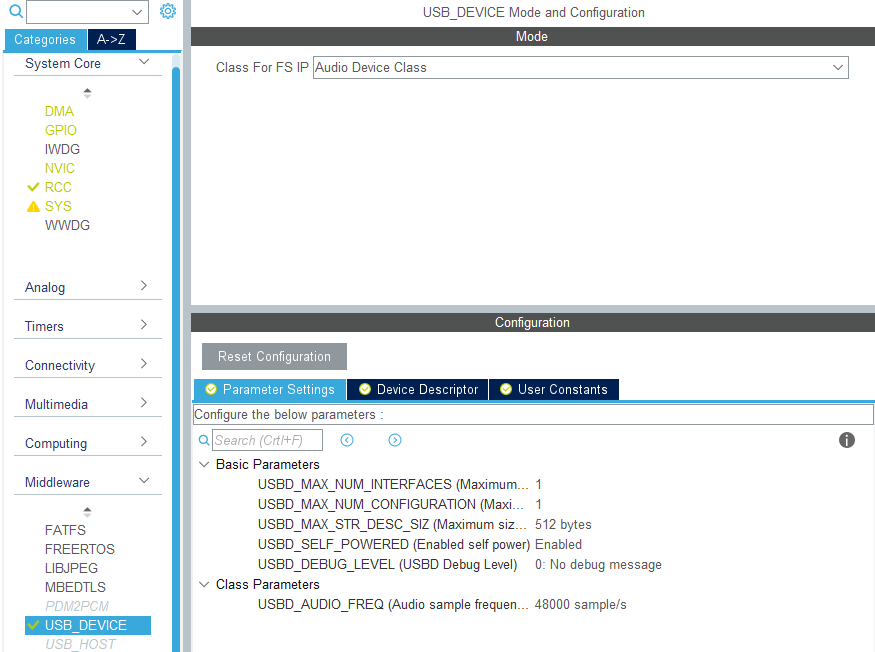
Task: Click the settings gear icon atop the sidebar
Action: pyautogui.click(x=167, y=11)
